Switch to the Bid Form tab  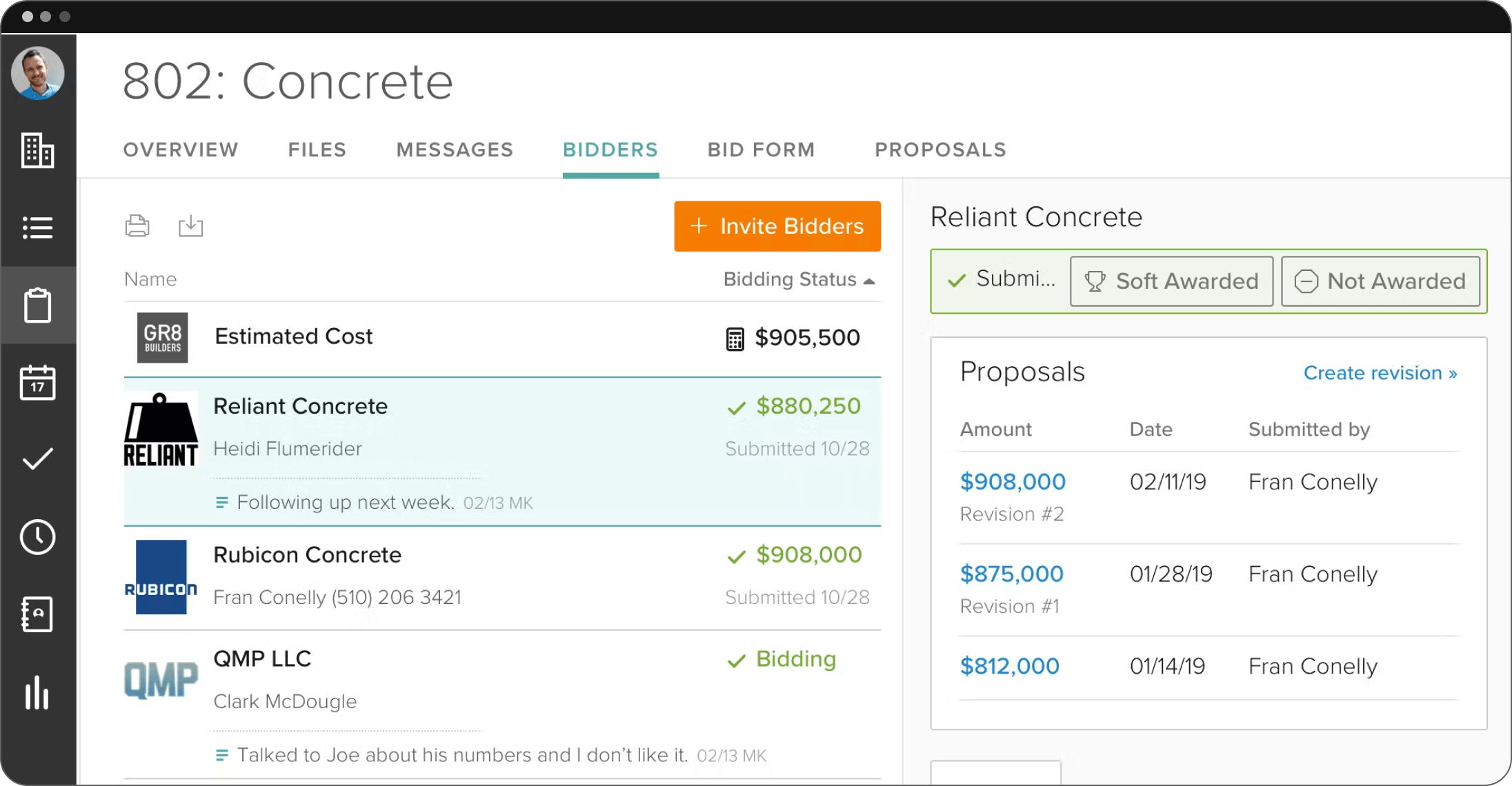click(x=761, y=150)
